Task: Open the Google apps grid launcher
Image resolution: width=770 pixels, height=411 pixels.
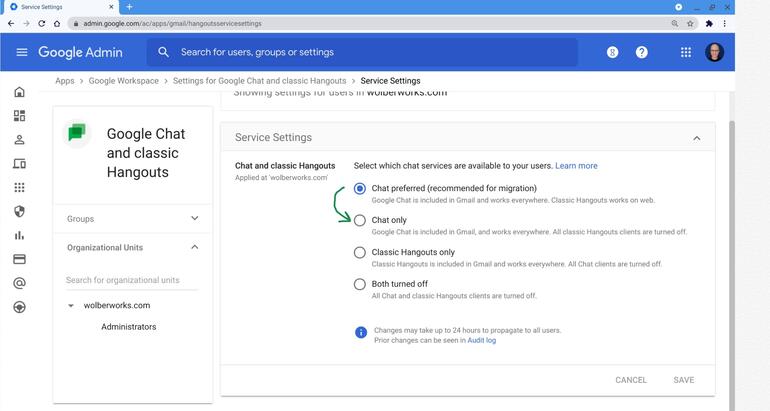Action: 686,52
